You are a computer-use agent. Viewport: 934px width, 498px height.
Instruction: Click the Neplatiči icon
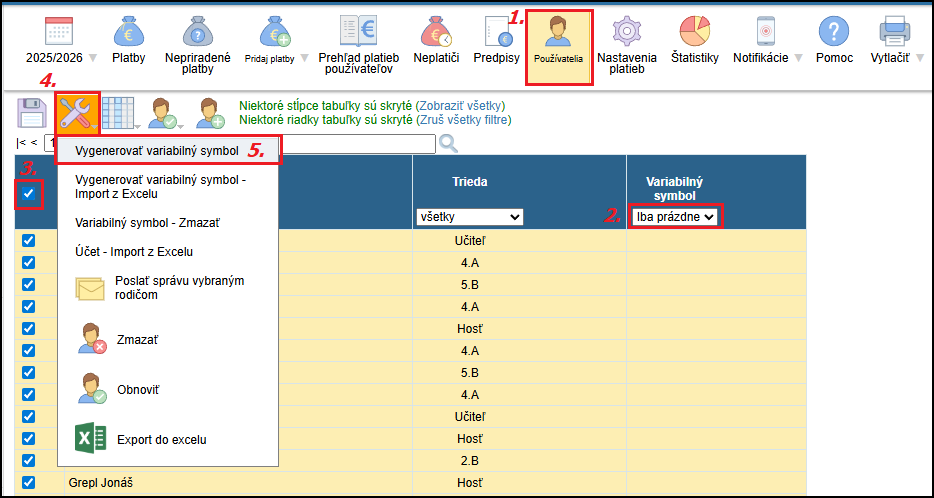[436, 32]
